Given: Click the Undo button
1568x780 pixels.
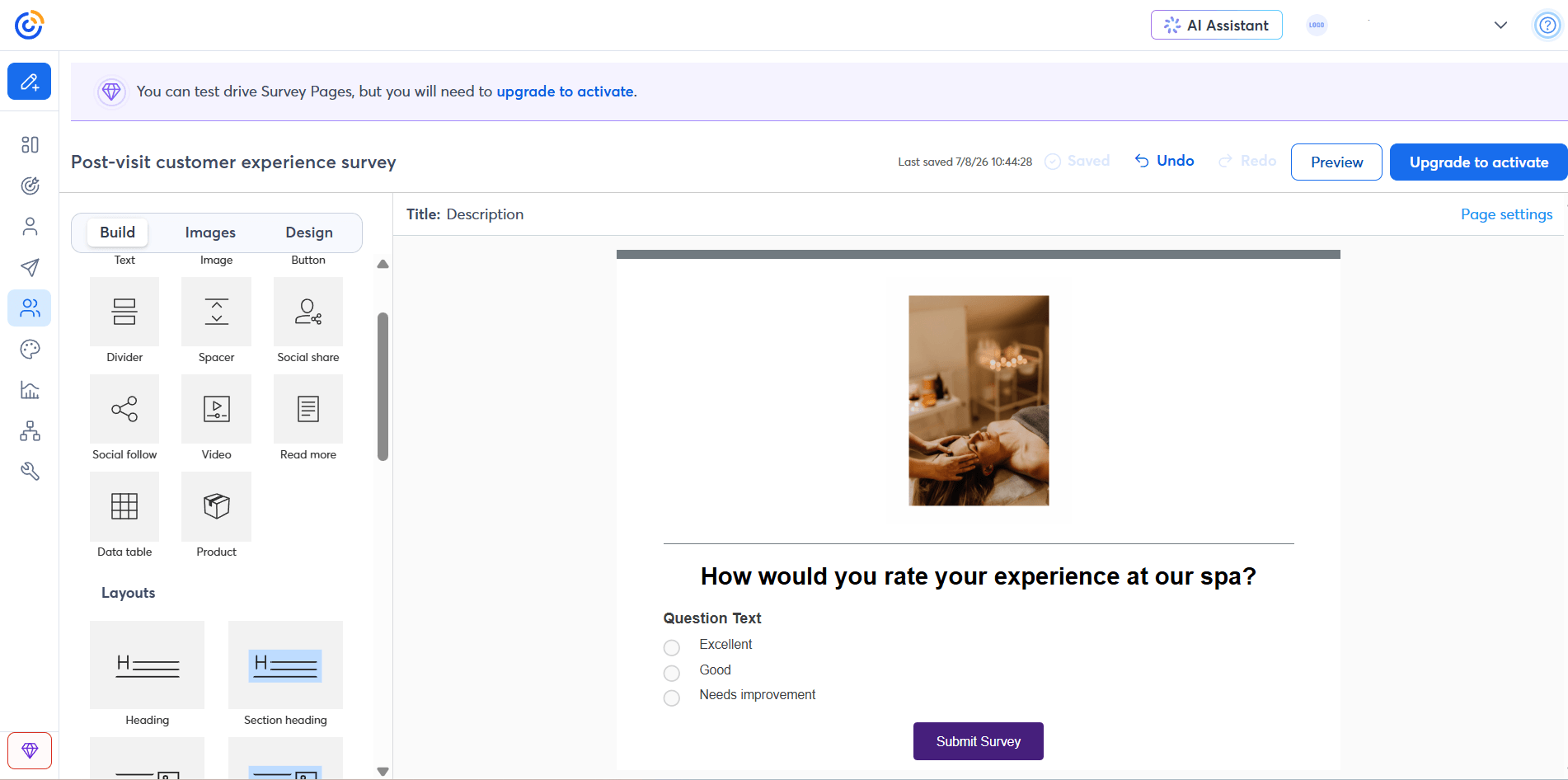Looking at the screenshot, I should [1165, 161].
